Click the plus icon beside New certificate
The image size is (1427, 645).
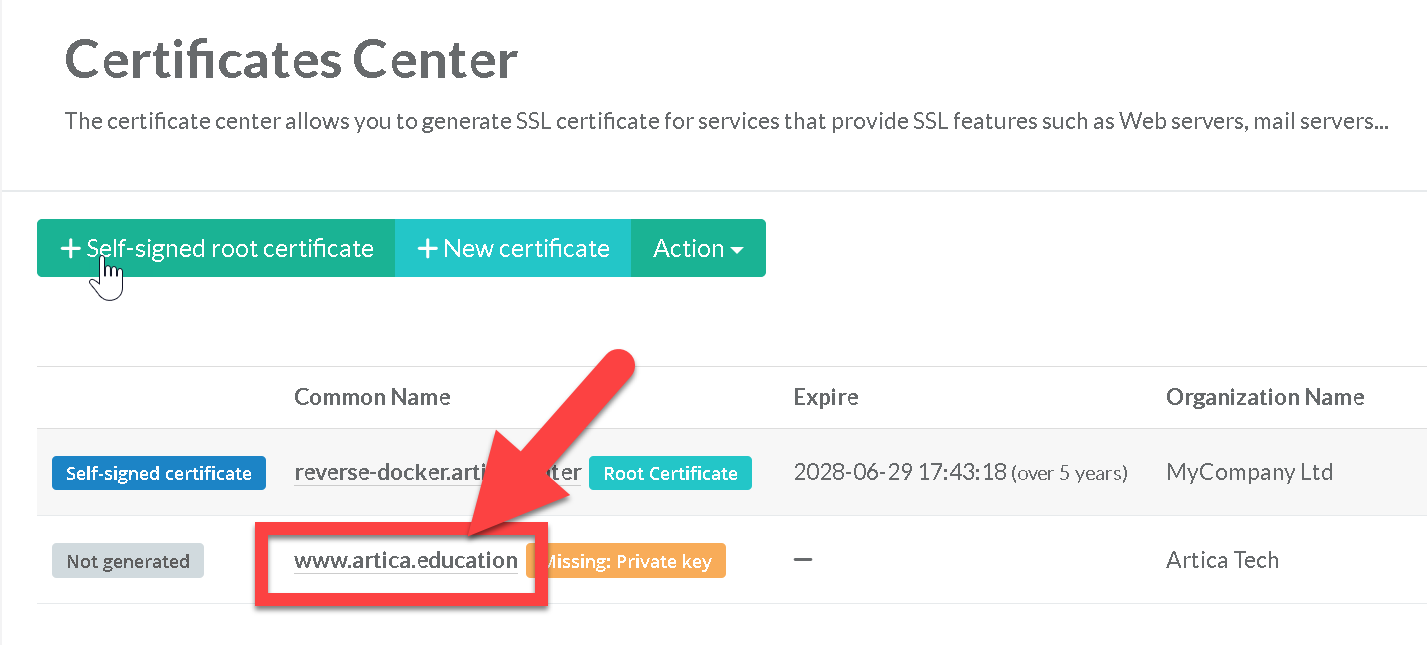pos(427,249)
